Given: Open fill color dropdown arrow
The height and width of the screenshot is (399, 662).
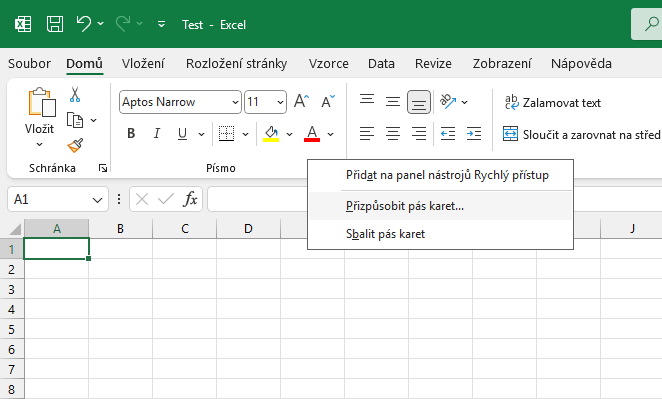Looking at the screenshot, I should (289, 134).
